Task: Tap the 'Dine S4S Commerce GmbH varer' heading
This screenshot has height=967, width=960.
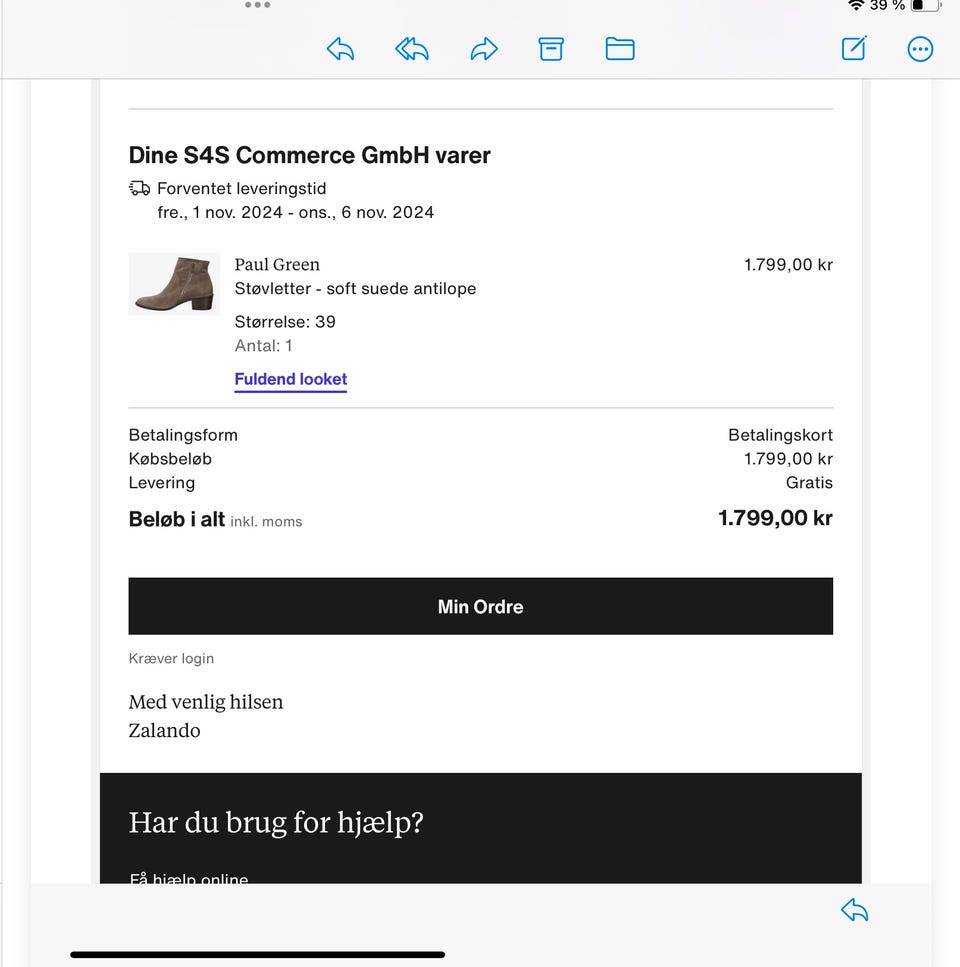Action: tap(310, 156)
